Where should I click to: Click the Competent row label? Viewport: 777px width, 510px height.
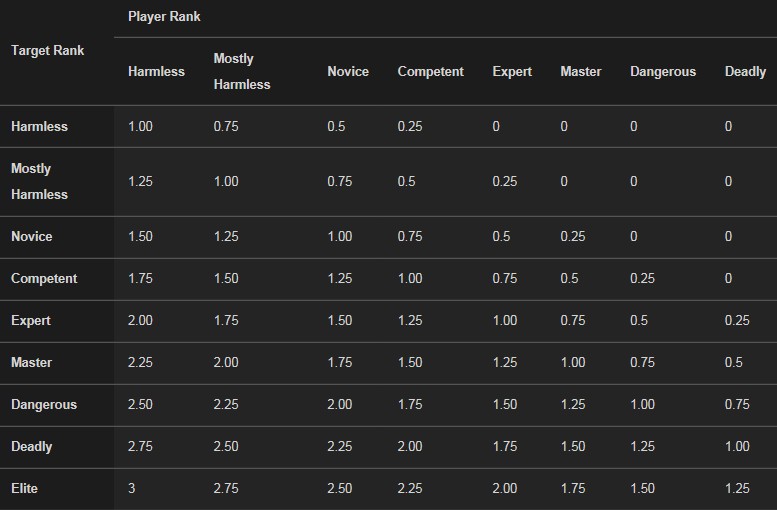coord(44,279)
